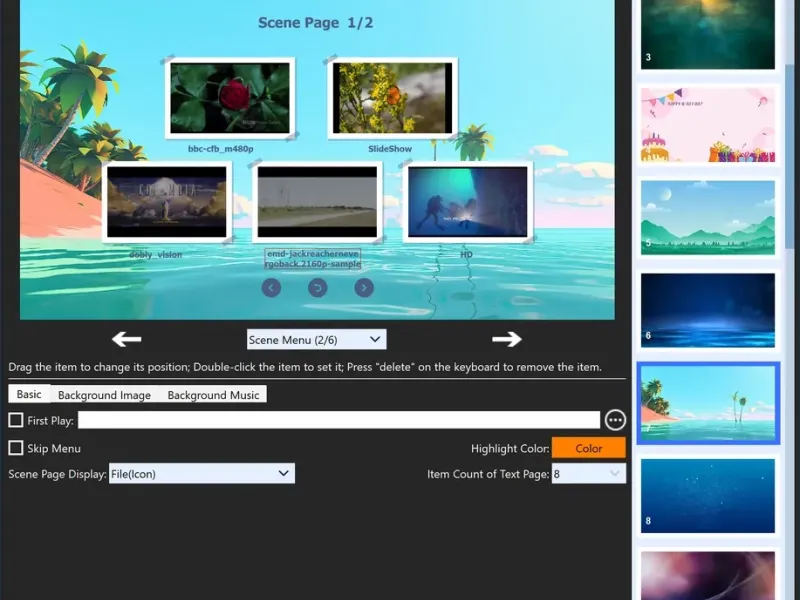Click the previous page circle button in preview
Screen dimensions: 800x600
(x=271, y=288)
